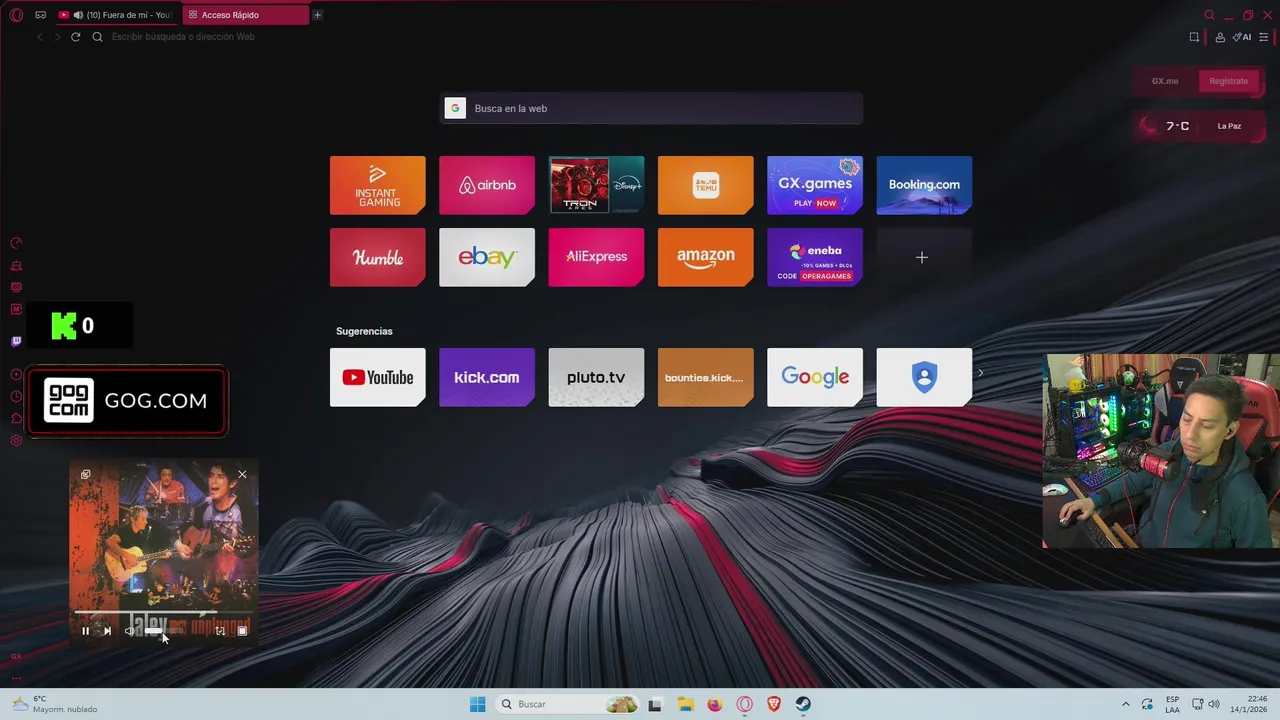Open GX Control in sidebar
The width and height of the screenshot is (1280, 720).
[x=16, y=243]
